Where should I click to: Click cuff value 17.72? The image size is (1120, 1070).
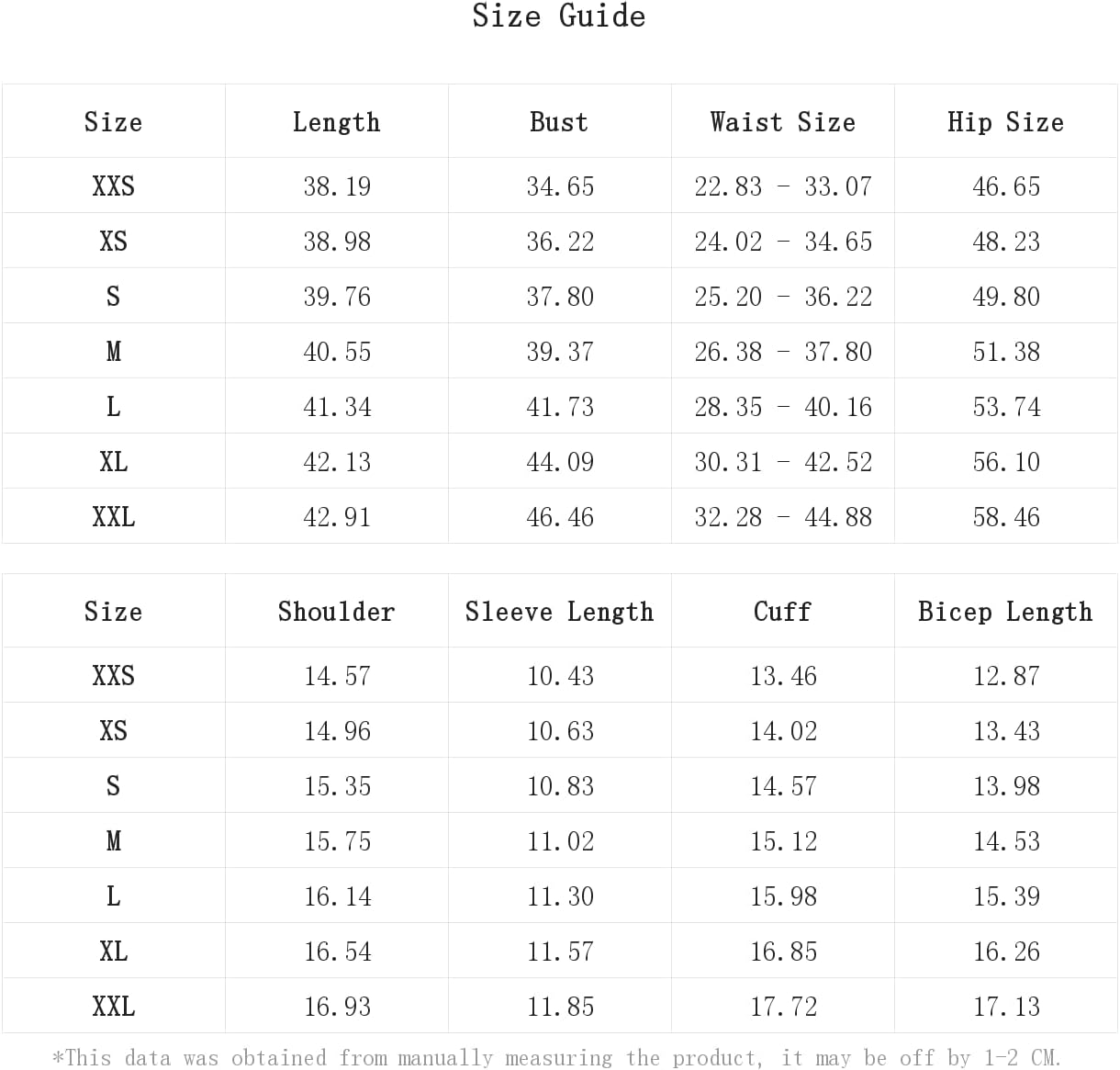(x=783, y=1007)
